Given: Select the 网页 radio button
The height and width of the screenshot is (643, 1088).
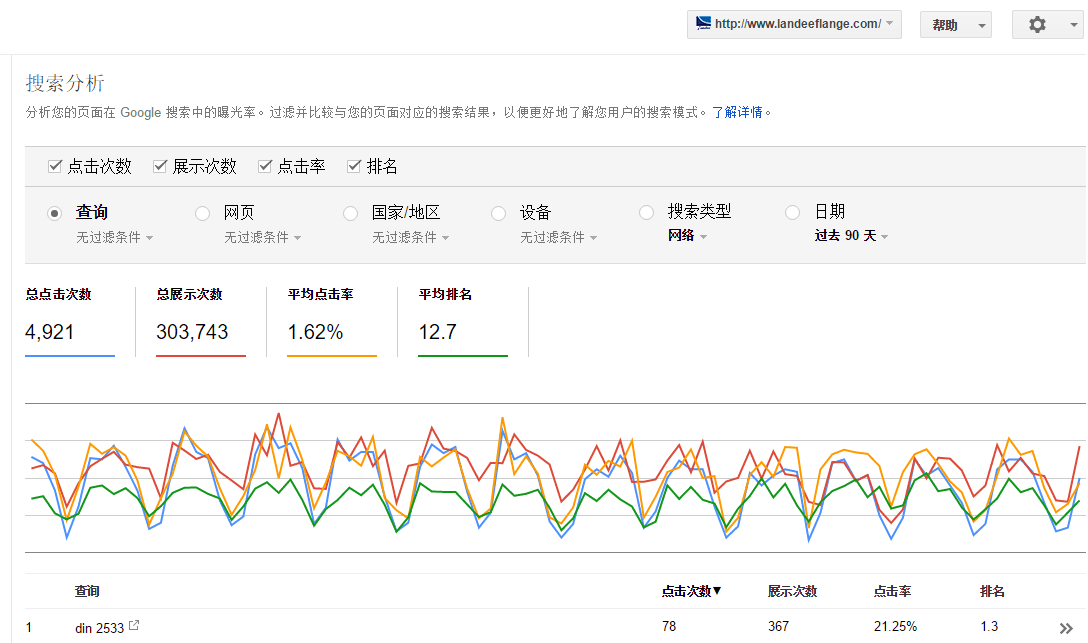Looking at the screenshot, I should pos(202,213).
